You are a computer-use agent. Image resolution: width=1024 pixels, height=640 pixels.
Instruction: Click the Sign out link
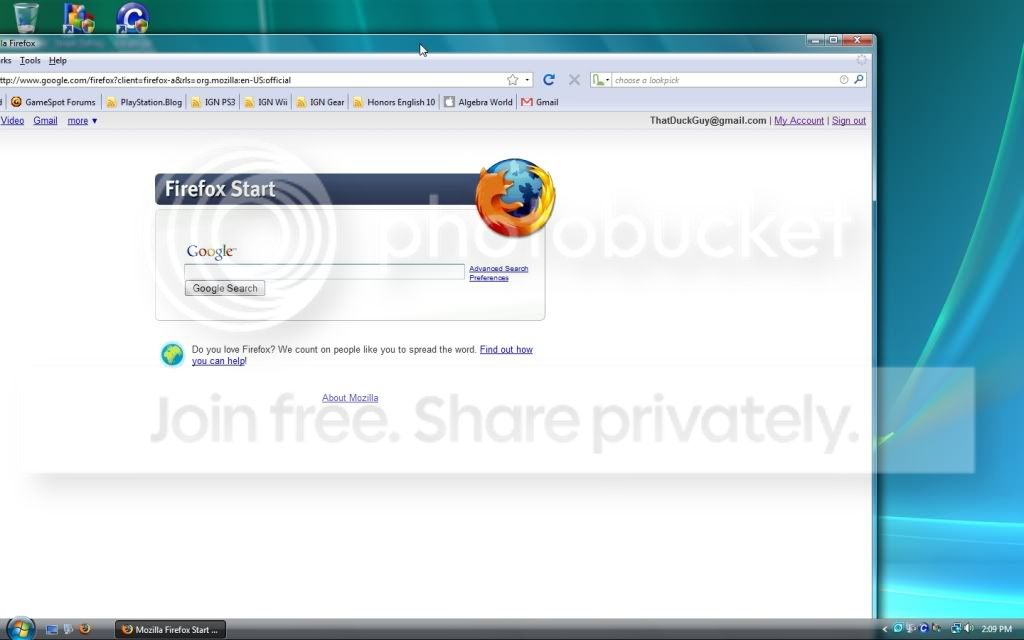coord(848,120)
